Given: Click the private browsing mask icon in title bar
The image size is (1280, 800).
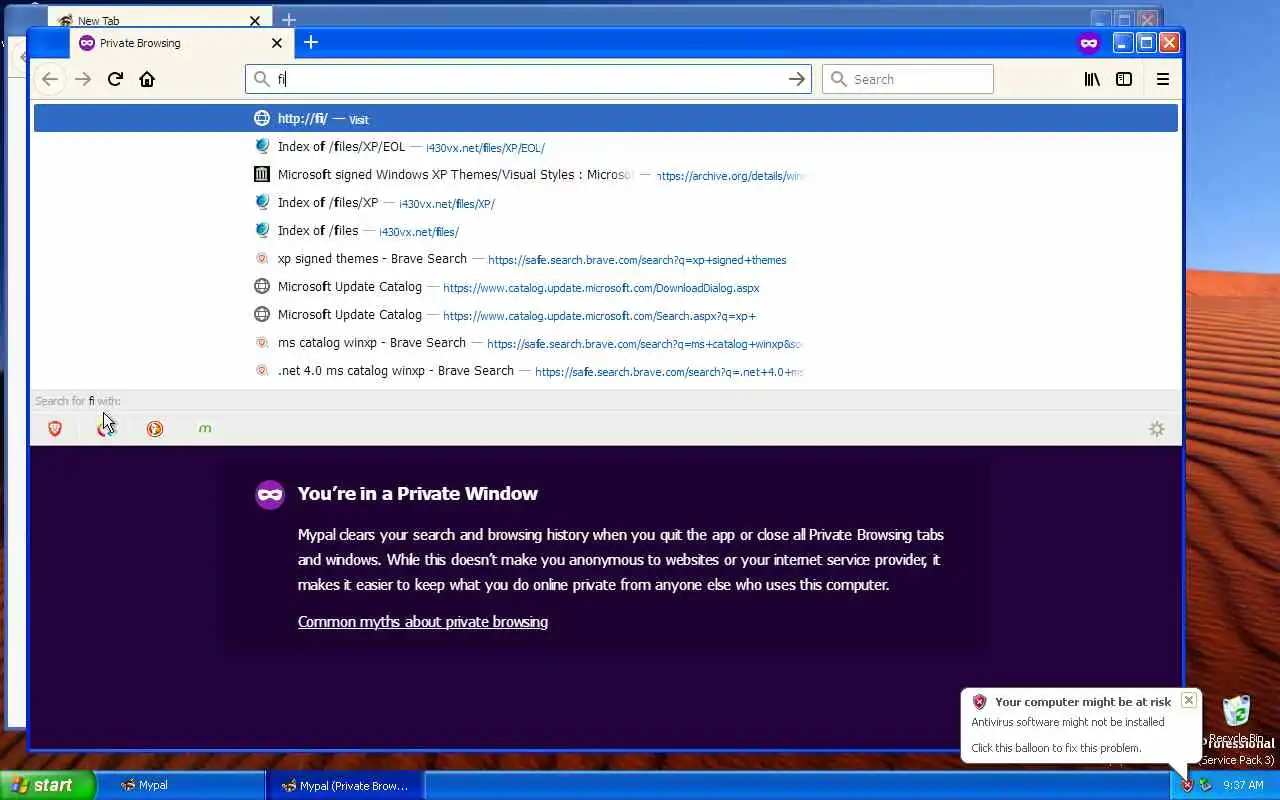Looking at the screenshot, I should (1089, 42).
